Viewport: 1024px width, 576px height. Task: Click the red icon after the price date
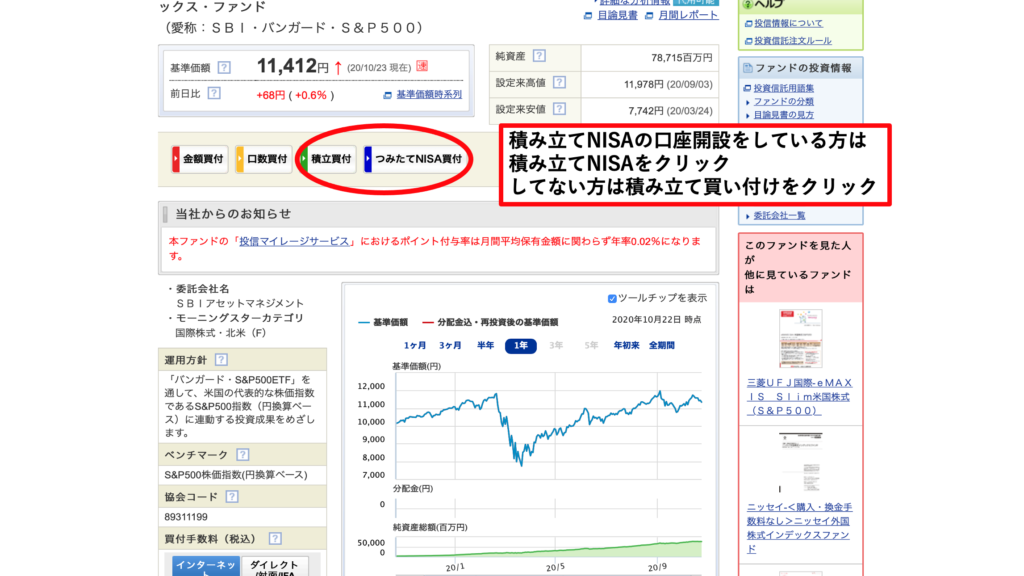[x=423, y=66]
